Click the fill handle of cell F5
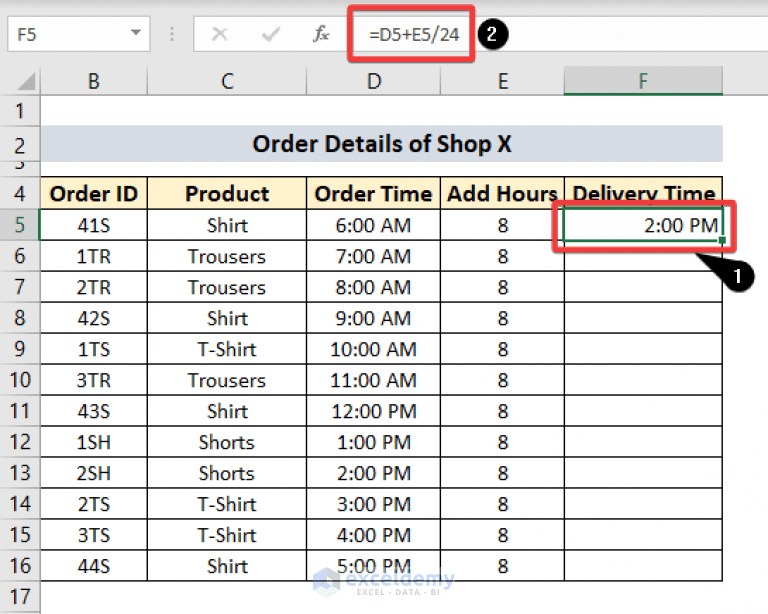This screenshot has width=768, height=614. [722, 240]
